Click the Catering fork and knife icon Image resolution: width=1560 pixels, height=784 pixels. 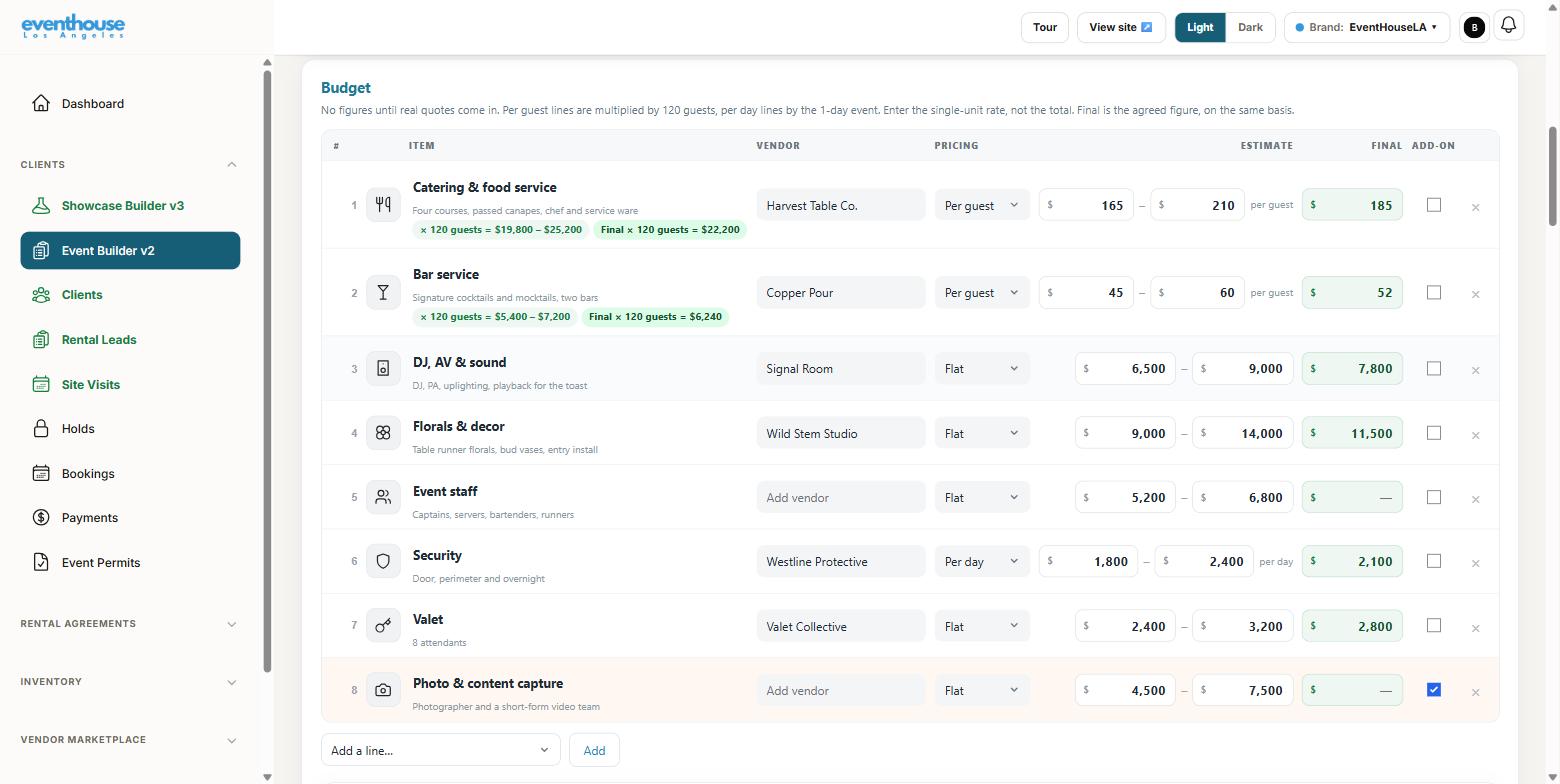(x=383, y=205)
